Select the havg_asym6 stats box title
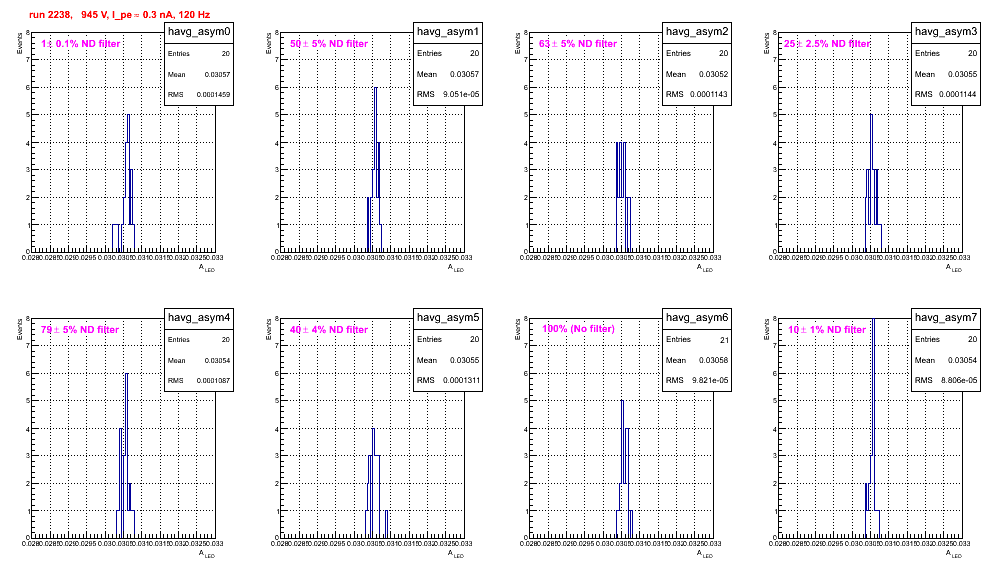Viewport: 996px width, 572px height. tap(697, 318)
